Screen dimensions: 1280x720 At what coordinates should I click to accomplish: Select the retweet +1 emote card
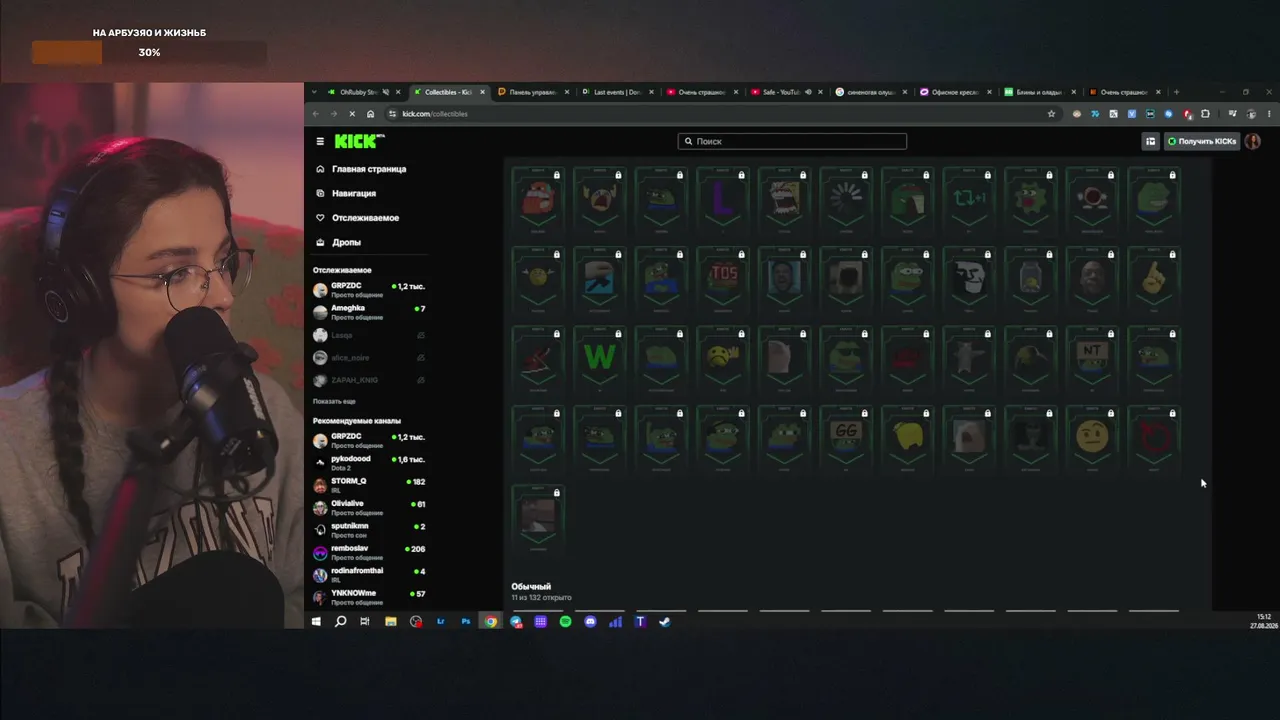969,200
